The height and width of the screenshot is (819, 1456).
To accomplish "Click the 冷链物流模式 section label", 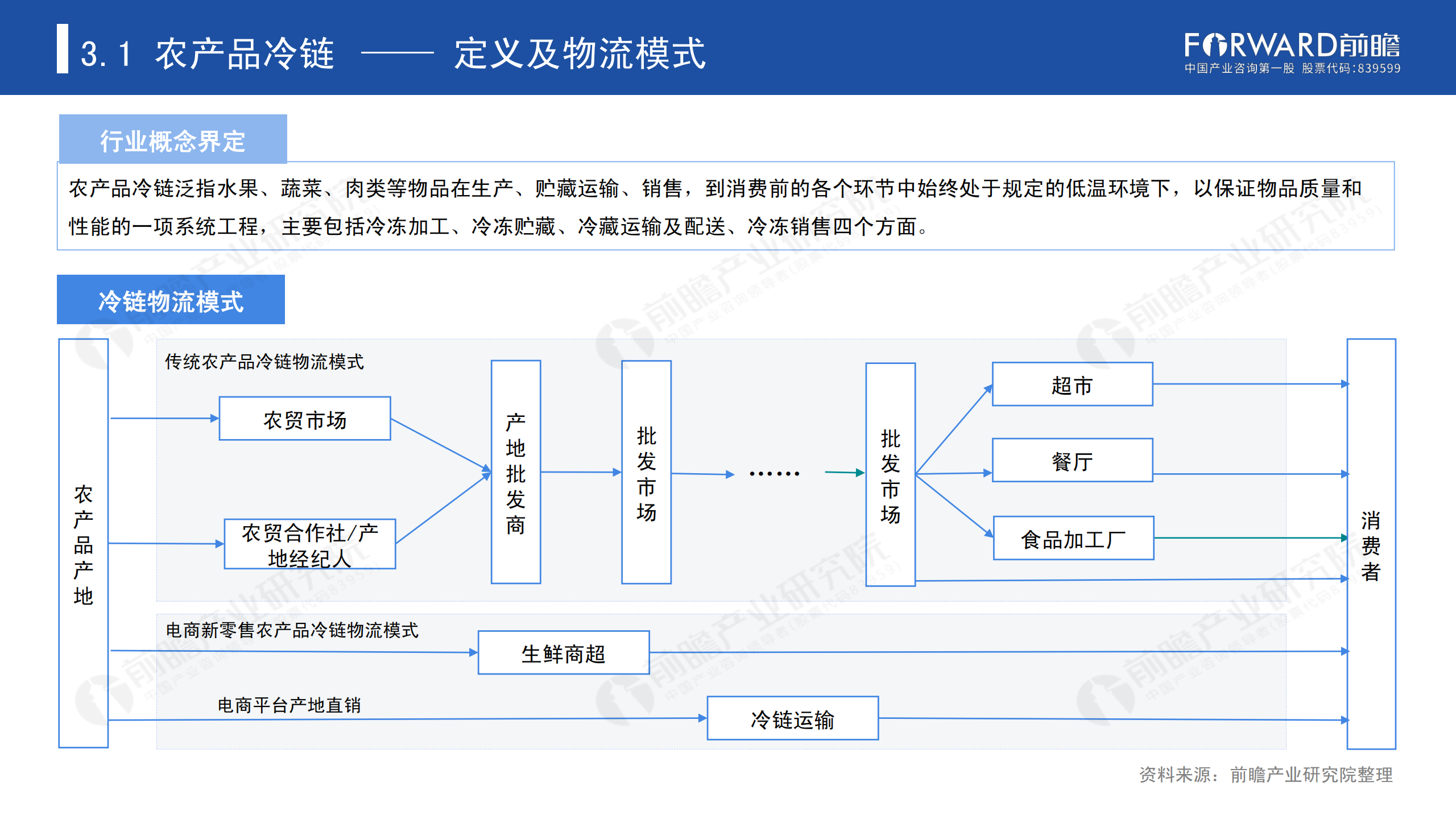I will pyautogui.click(x=171, y=300).
